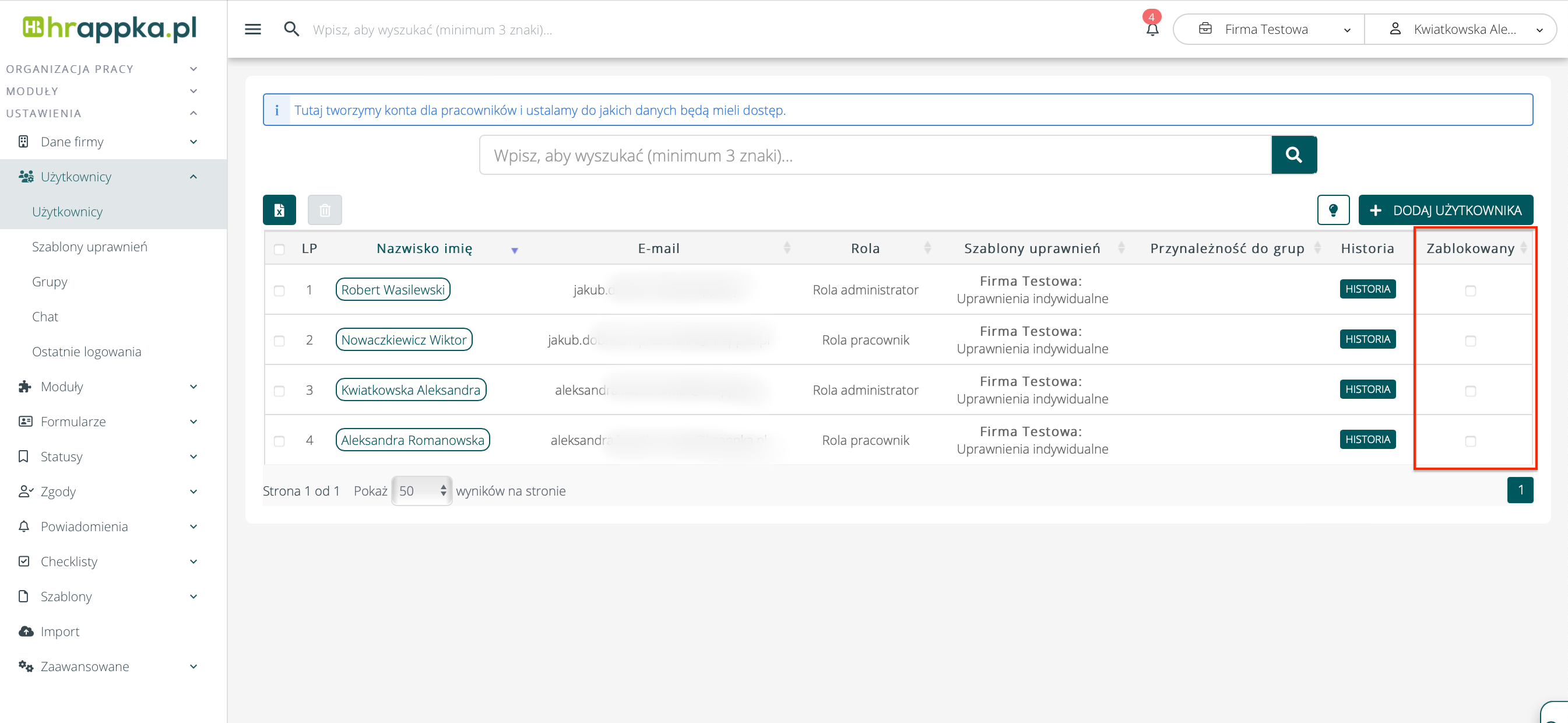Open Szablony uprawnień in sidebar
Image resolution: width=1568 pixels, height=723 pixels.
pos(90,247)
